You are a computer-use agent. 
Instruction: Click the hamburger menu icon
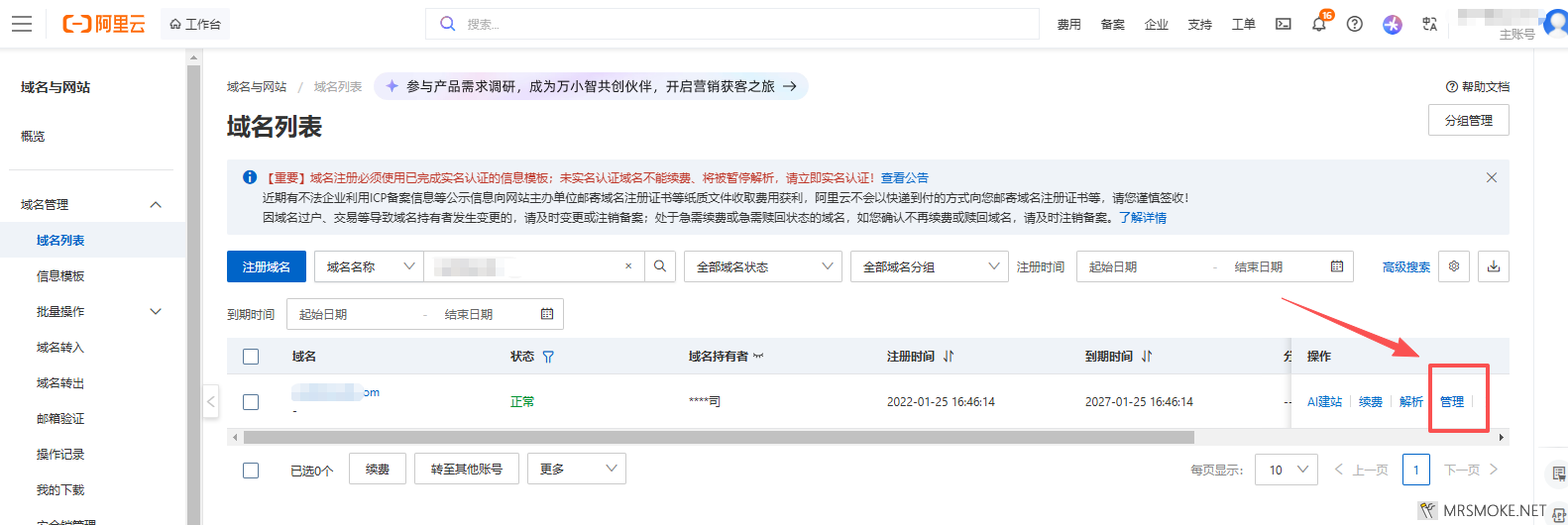(x=22, y=24)
